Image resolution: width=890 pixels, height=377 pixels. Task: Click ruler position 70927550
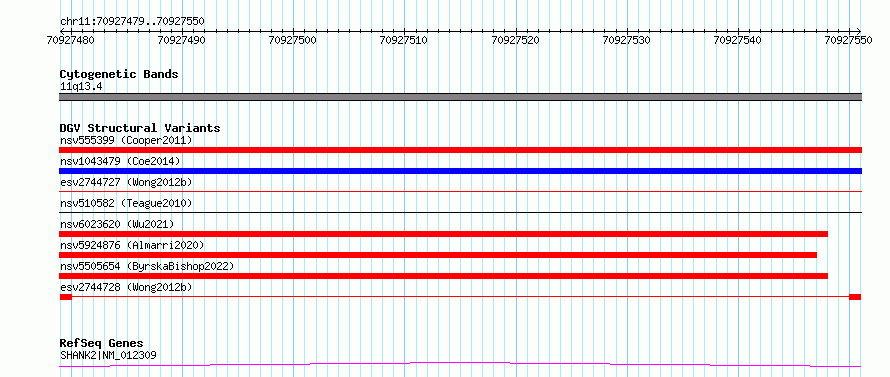point(849,40)
